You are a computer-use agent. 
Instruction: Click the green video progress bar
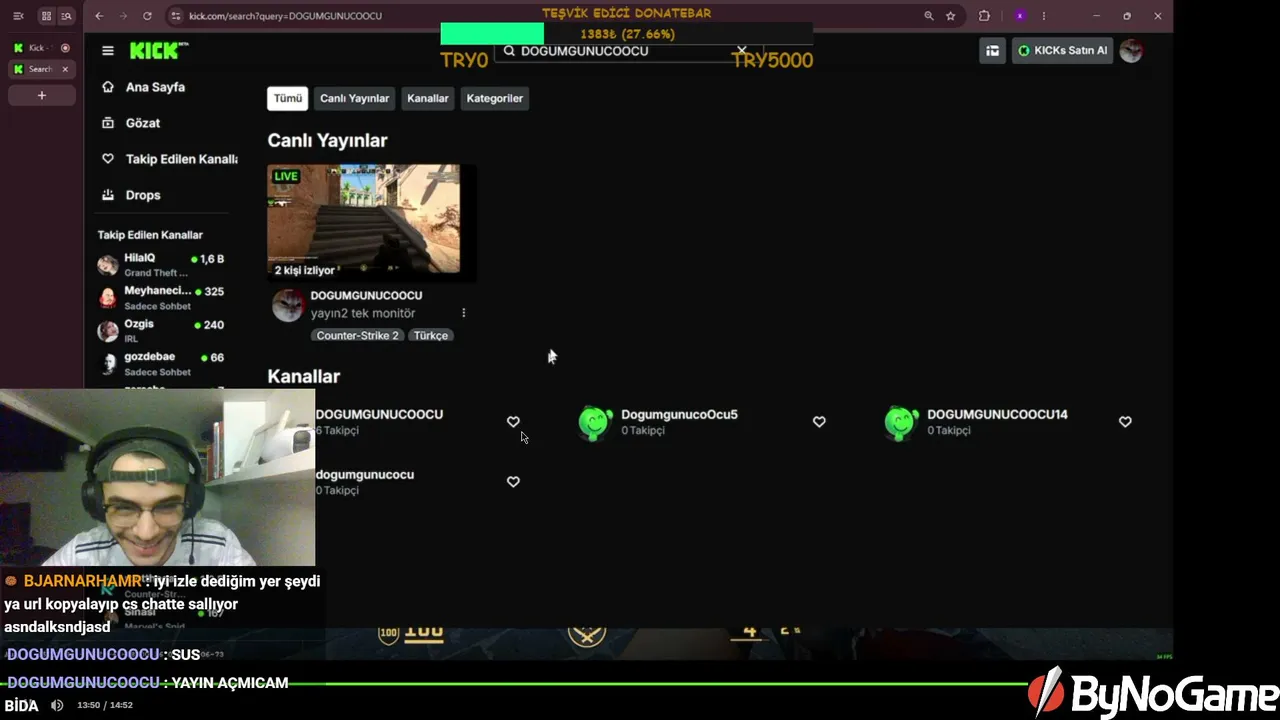[x=515, y=684]
